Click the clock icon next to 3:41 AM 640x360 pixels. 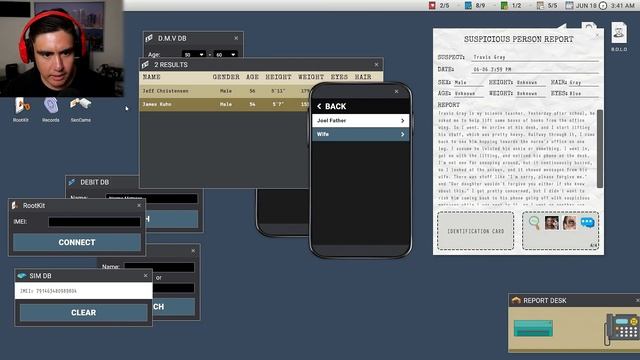coord(602,5)
